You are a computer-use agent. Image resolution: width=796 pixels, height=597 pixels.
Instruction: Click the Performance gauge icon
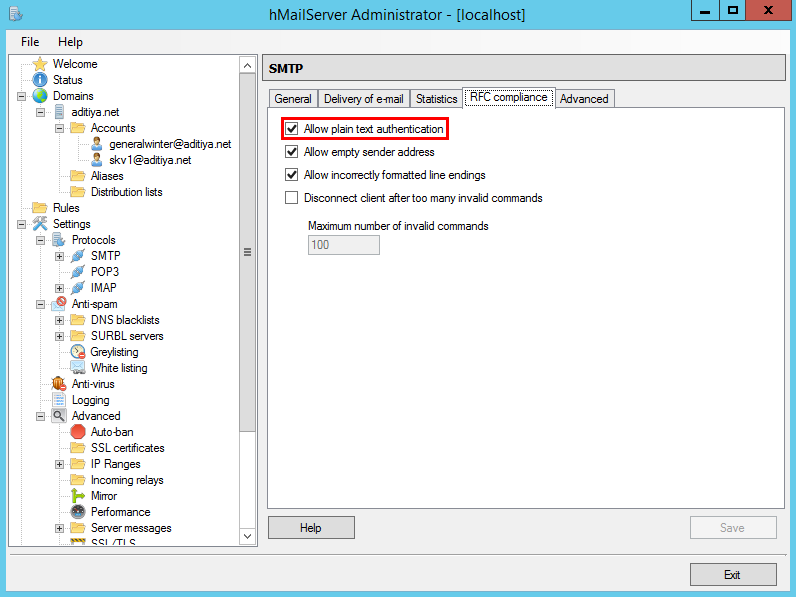click(78, 512)
